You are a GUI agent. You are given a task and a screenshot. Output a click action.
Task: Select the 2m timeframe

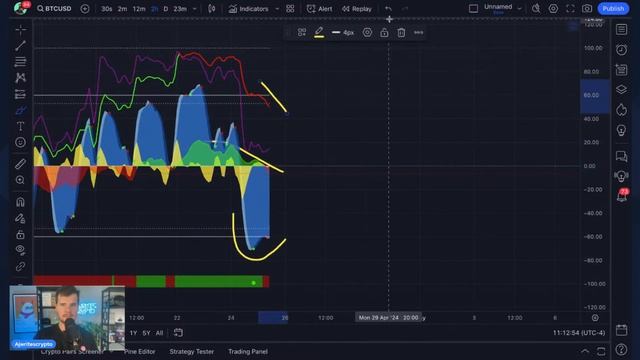(122, 9)
